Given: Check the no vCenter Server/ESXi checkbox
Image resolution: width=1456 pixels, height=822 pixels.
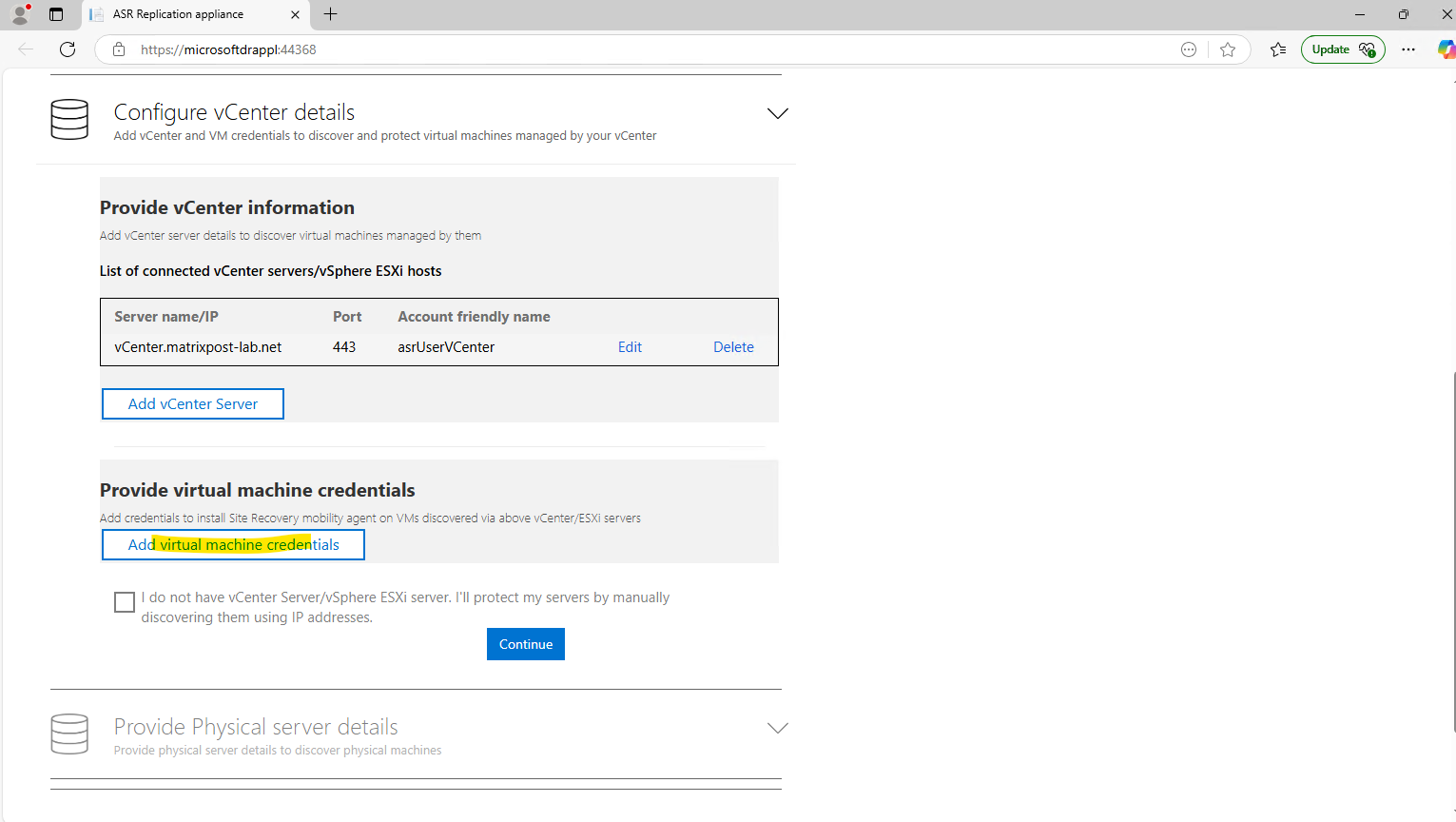Looking at the screenshot, I should 125,602.
